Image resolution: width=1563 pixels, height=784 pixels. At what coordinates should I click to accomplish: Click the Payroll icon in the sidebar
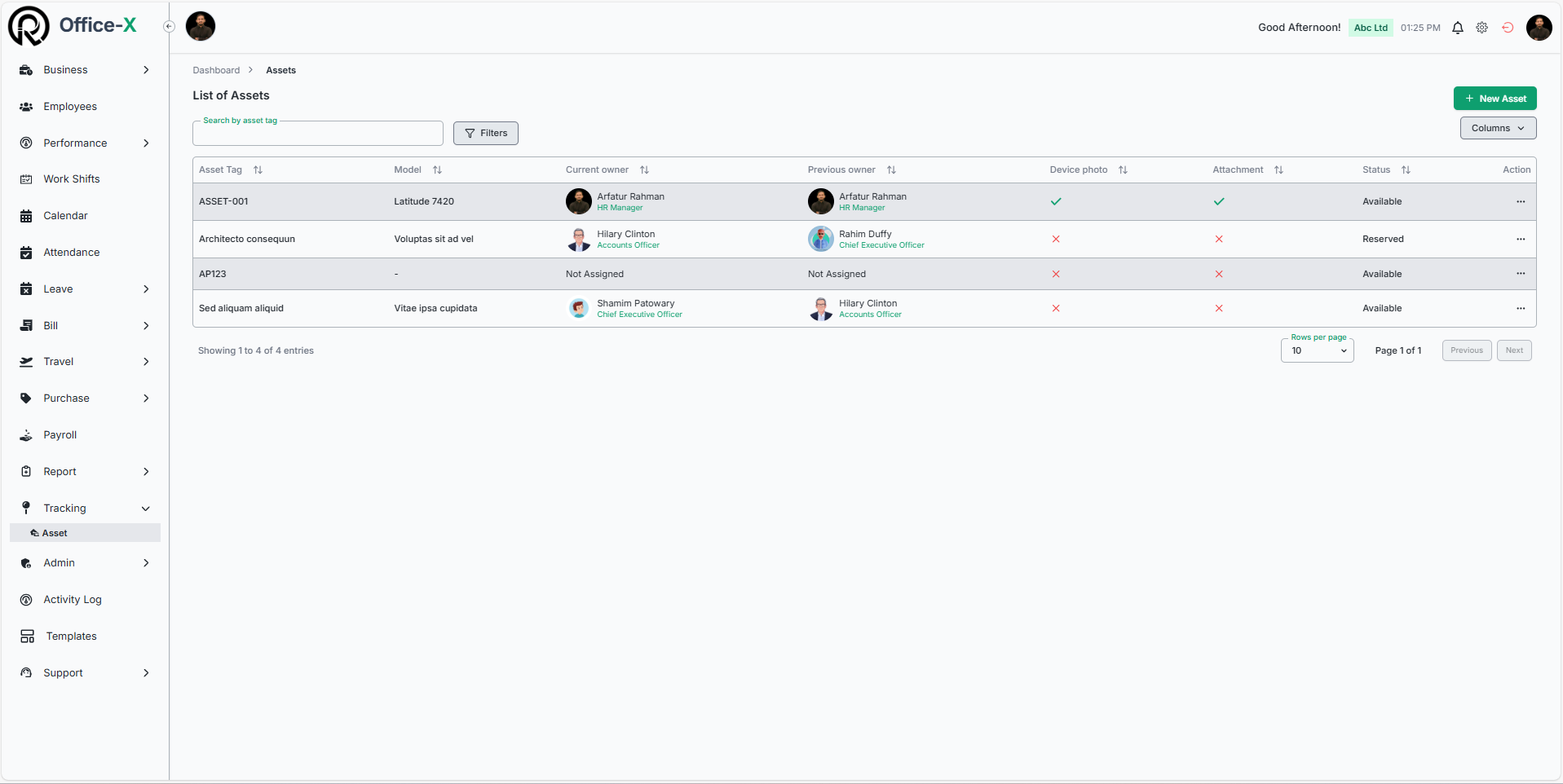pyautogui.click(x=27, y=434)
